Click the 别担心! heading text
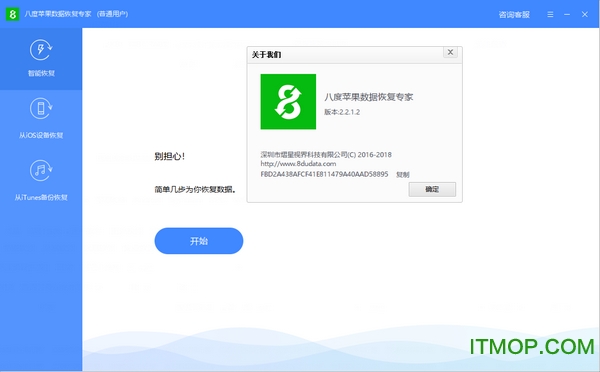 click(x=170, y=156)
